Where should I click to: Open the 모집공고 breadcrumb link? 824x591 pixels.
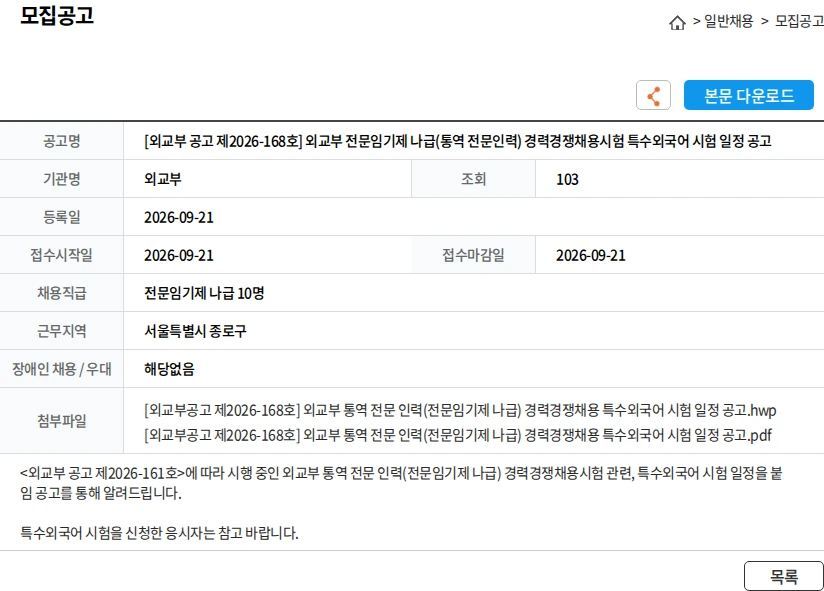click(x=799, y=21)
